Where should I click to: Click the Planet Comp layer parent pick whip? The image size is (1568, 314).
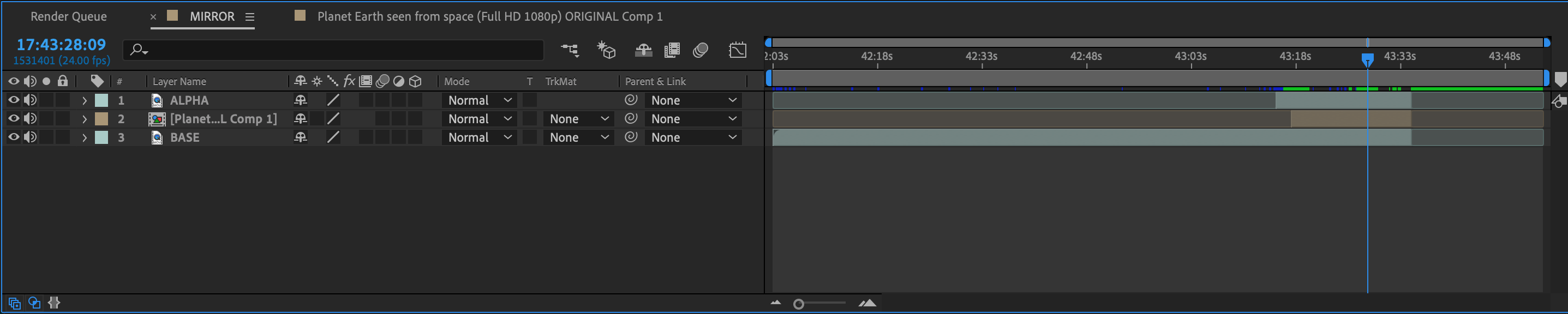pyautogui.click(x=631, y=119)
